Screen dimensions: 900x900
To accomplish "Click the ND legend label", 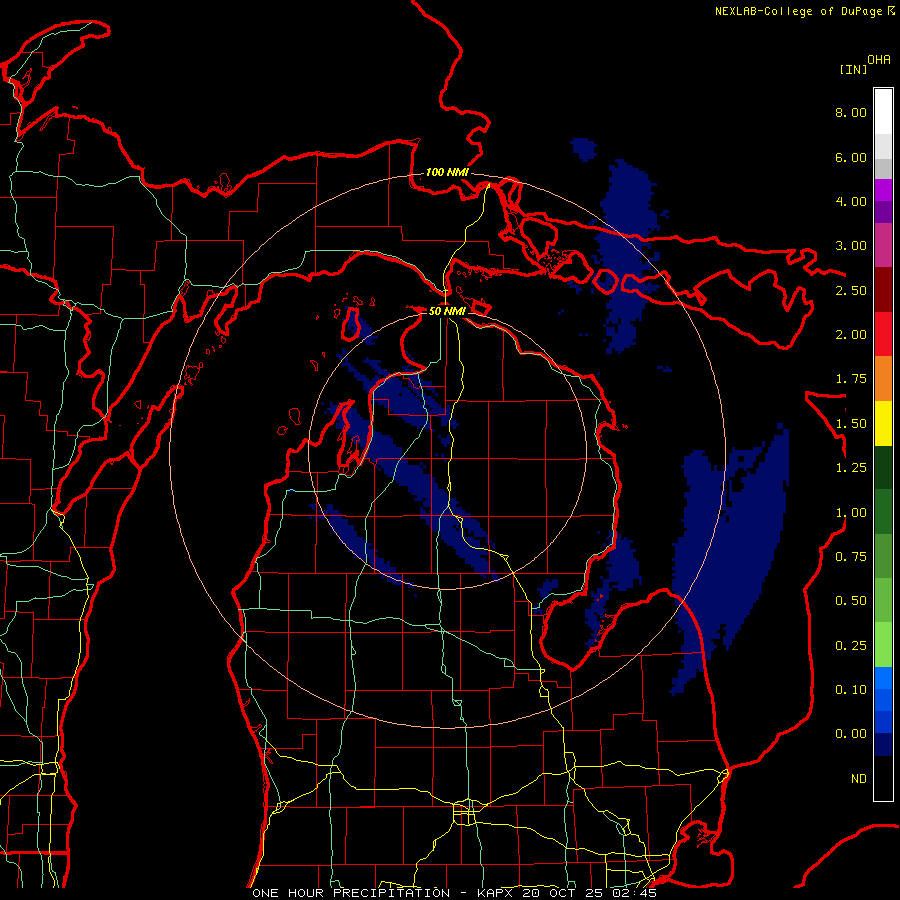I will [859, 779].
